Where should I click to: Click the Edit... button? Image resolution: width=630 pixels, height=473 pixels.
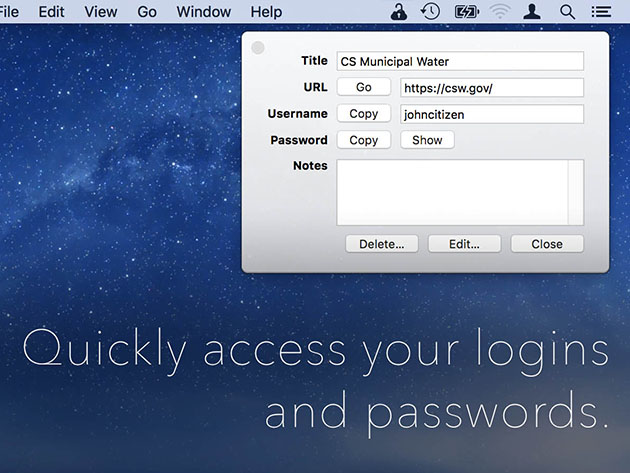click(464, 244)
